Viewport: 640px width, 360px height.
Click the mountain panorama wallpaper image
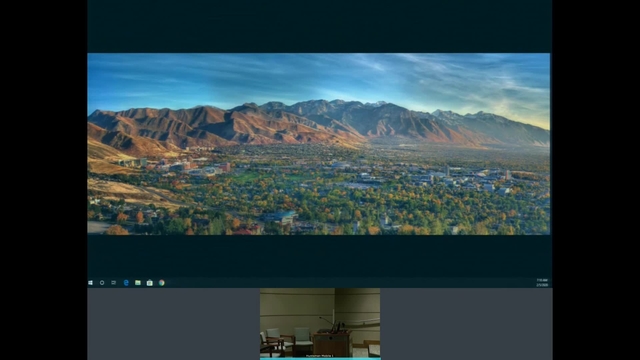coord(319,144)
